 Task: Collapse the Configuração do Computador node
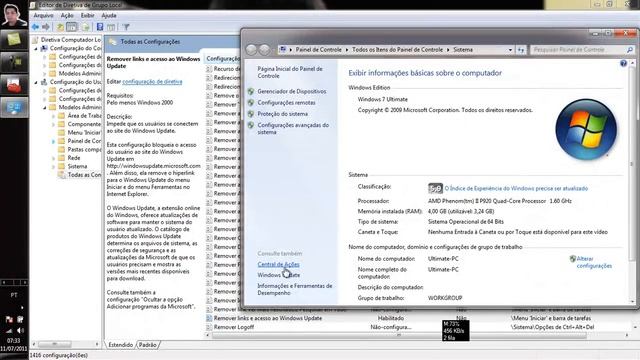click(36, 48)
